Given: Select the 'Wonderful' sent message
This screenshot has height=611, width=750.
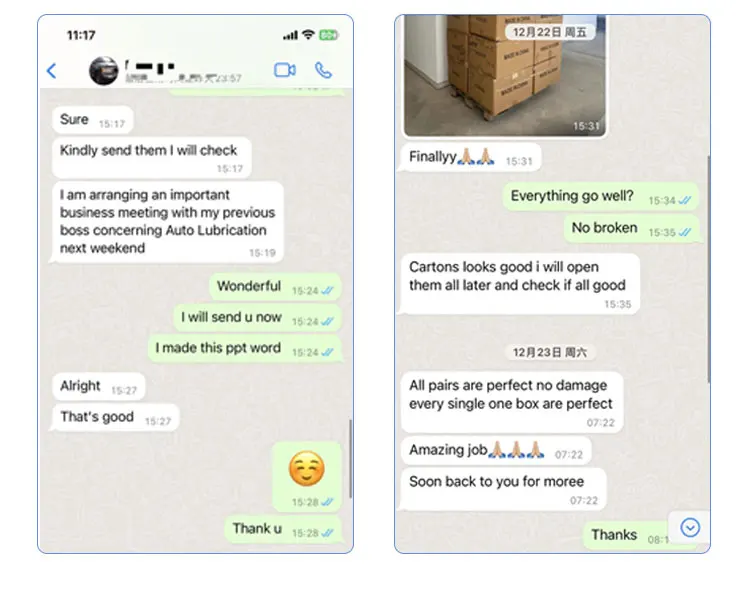Looking at the screenshot, I should (275, 287).
